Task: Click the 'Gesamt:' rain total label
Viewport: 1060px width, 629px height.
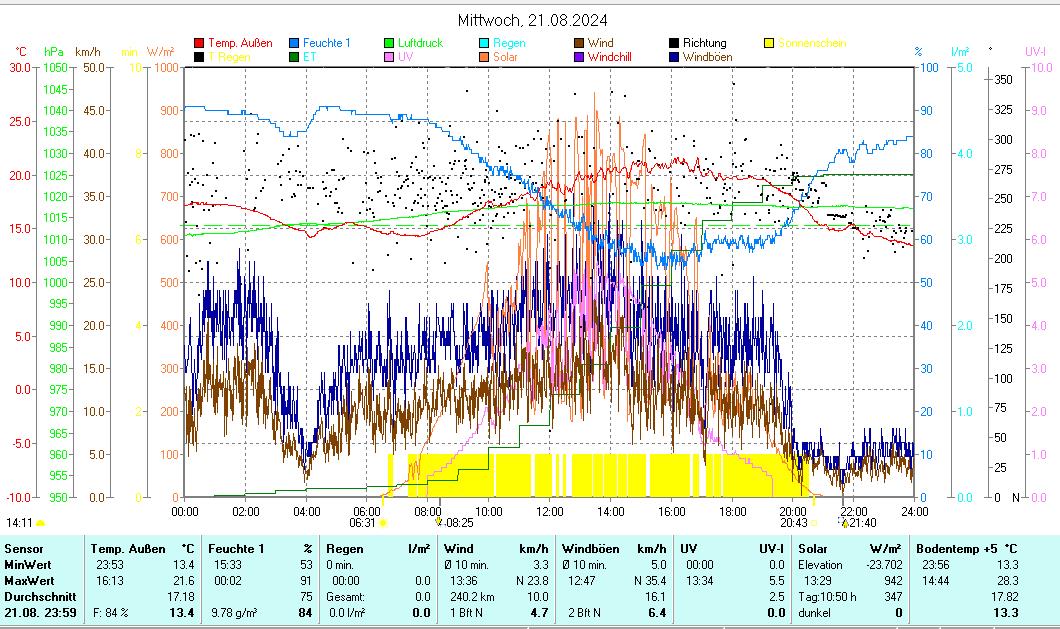Action: [x=345, y=597]
